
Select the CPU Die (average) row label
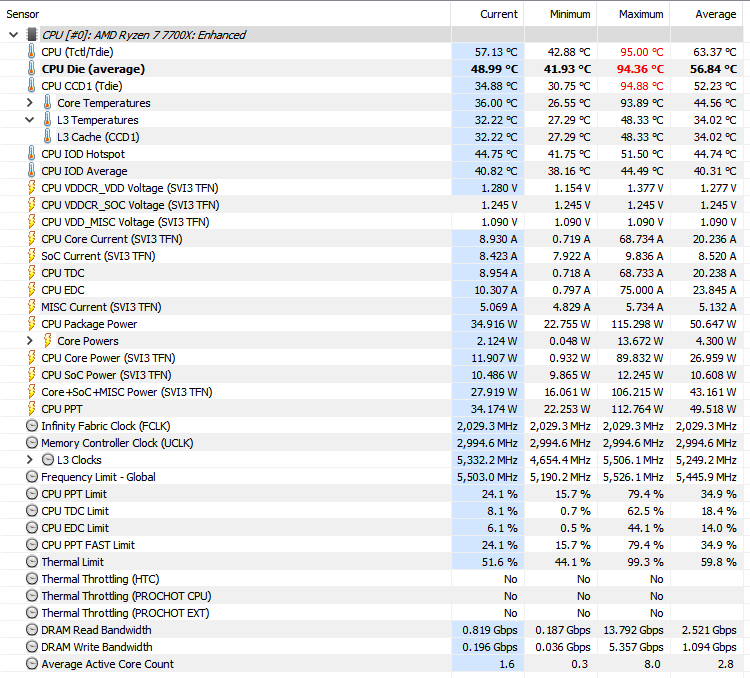pyautogui.click(x=93, y=69)
